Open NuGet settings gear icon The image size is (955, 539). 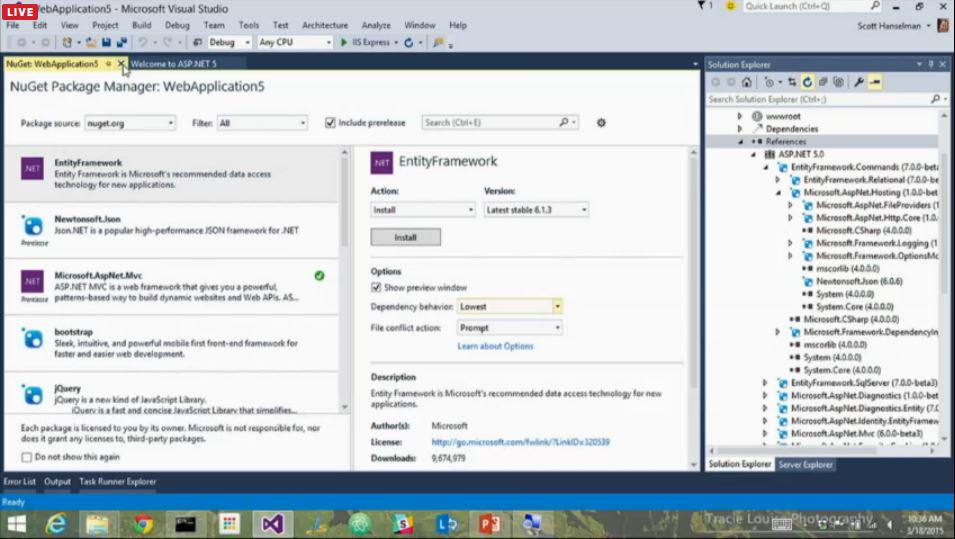click(x=601, y=123)
